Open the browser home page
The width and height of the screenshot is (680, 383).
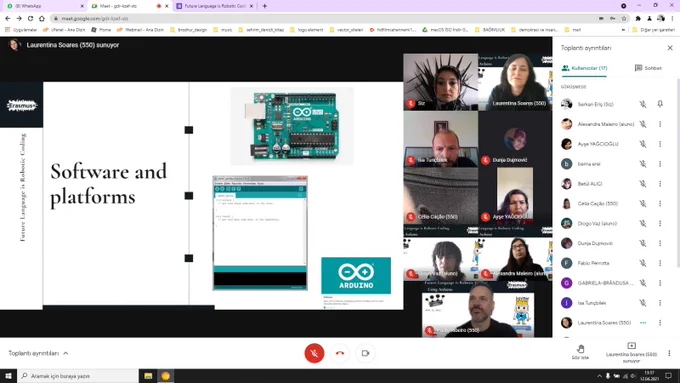(42, 19)
